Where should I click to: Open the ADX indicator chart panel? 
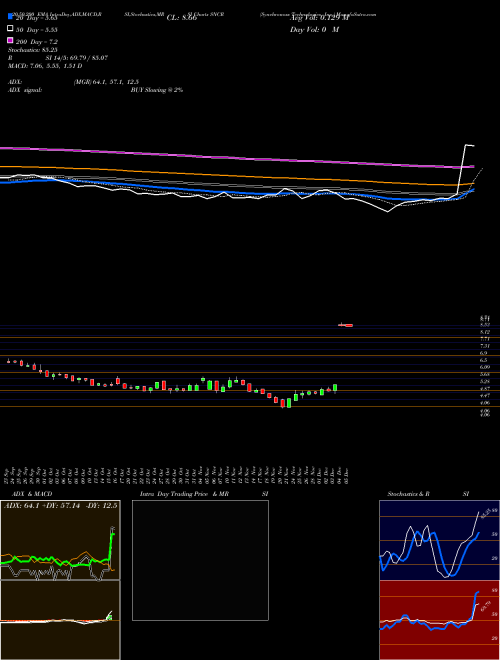point(60,540)
